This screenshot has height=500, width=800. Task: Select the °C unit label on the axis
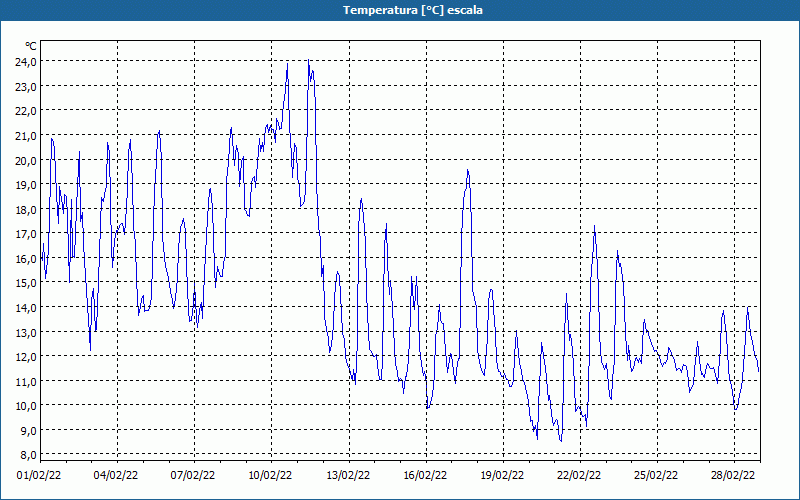click(x=31, y=46)
